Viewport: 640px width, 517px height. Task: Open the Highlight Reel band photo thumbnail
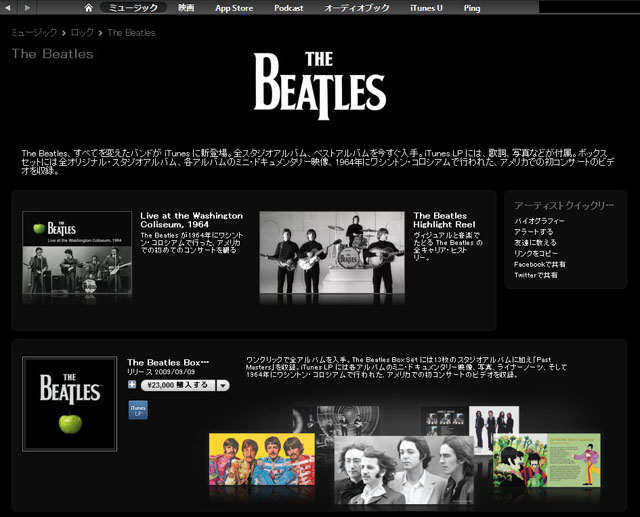(x=332, y=252)
